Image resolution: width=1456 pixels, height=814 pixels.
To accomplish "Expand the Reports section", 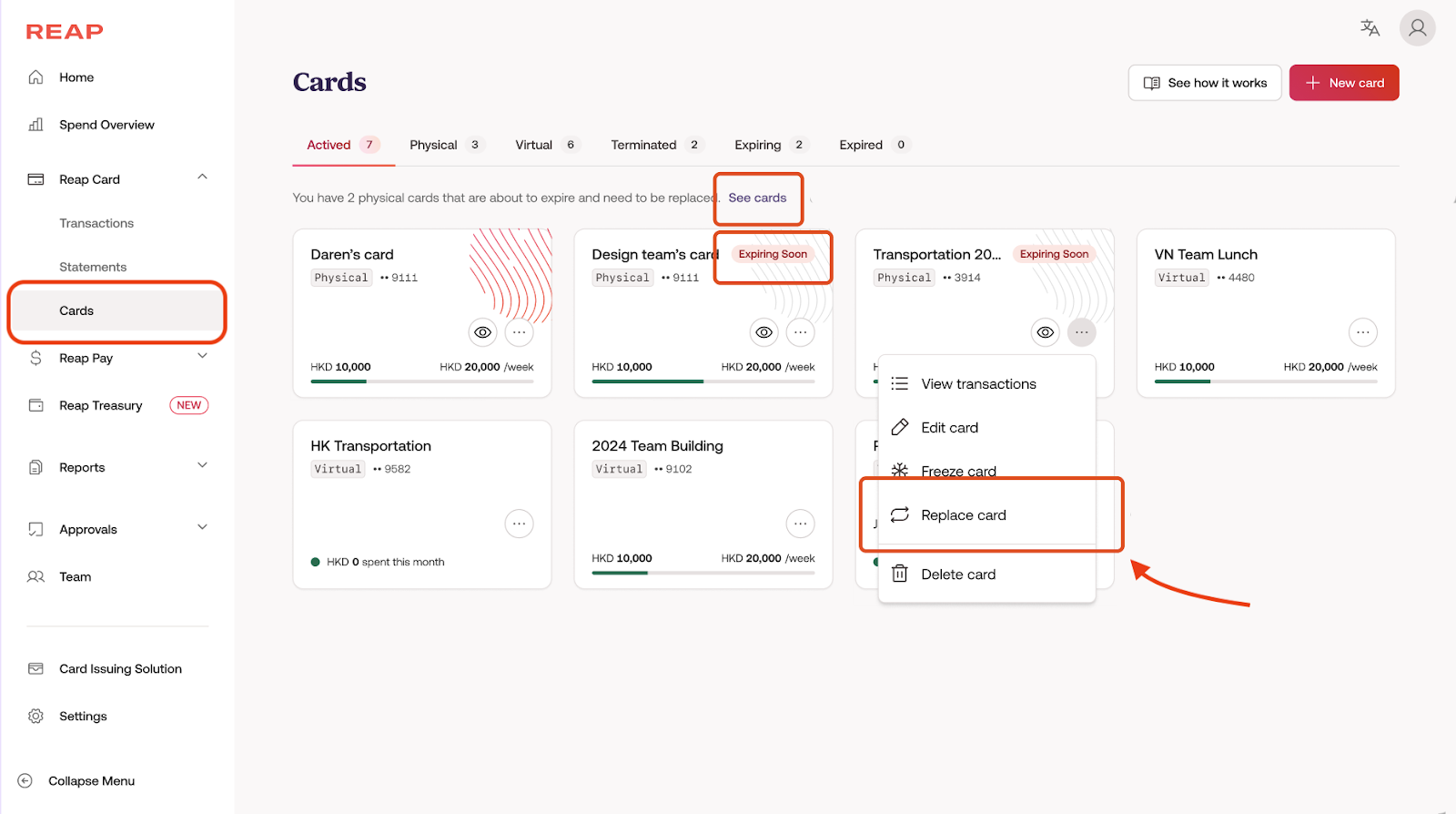I will tap(202, 466).
